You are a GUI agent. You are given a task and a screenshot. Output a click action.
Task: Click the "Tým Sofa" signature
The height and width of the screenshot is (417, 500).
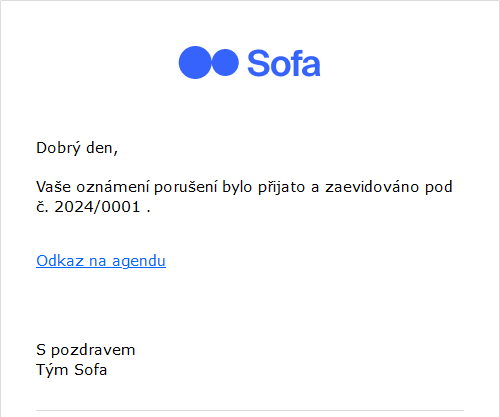[x=71, y=370]
